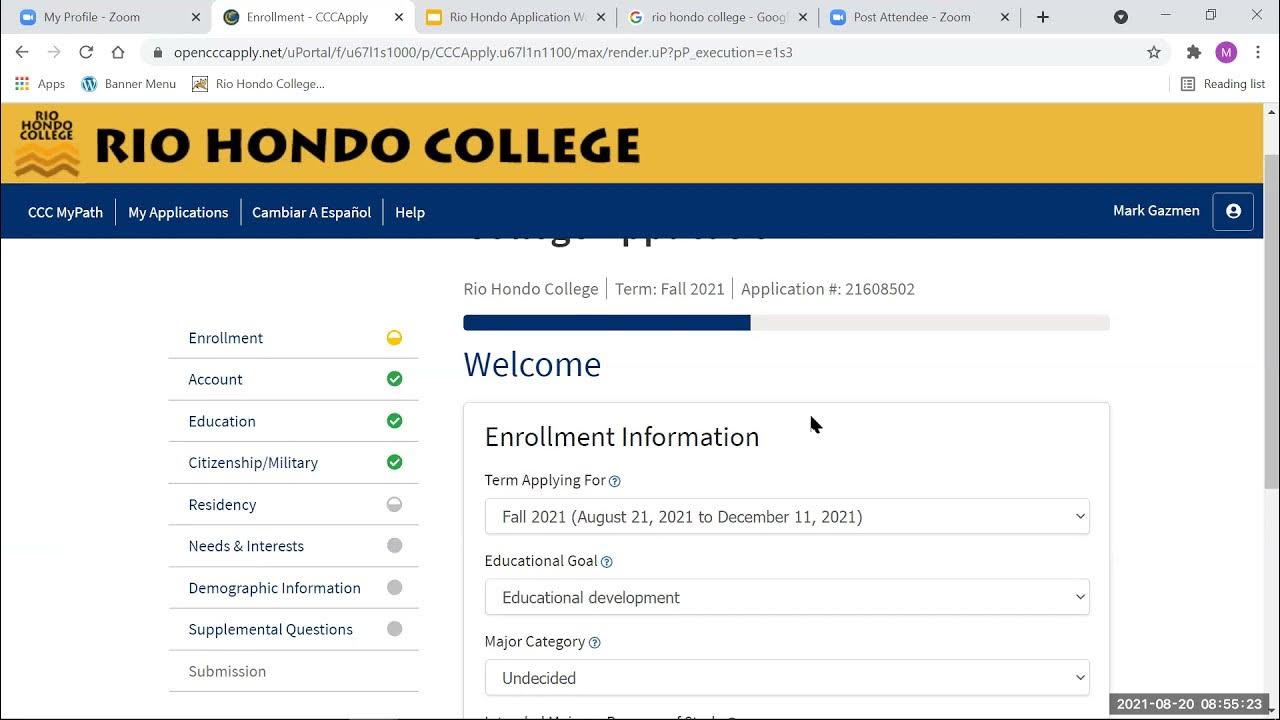Open help for Term Applying For
1280x720 pixels.
click(615, 481)
